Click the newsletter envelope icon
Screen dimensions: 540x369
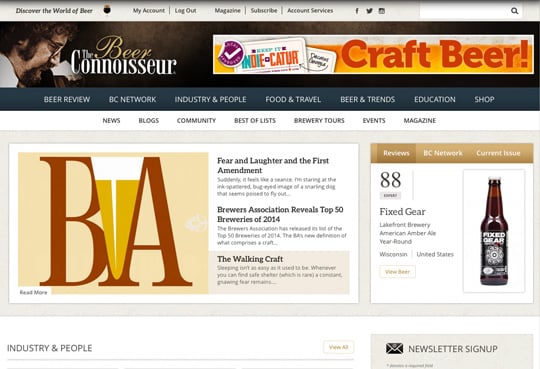[x=394, y=348]
